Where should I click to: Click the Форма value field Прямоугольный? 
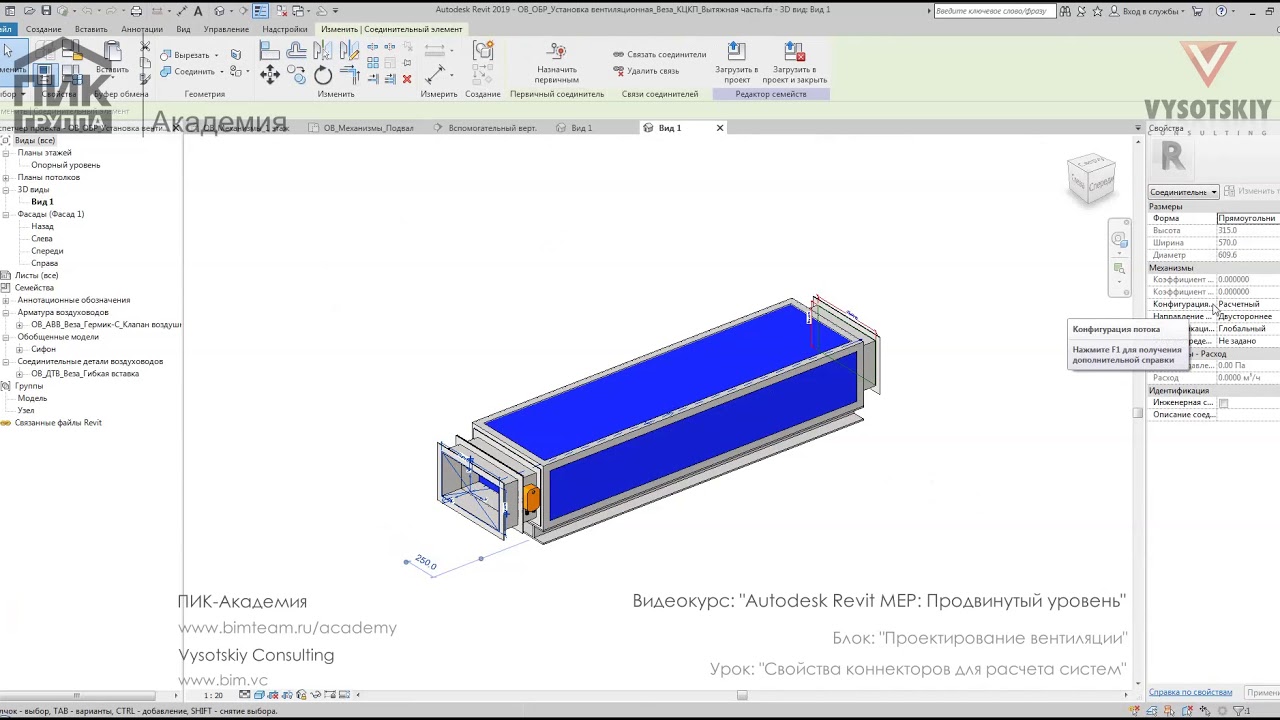pyautogui.click(x=1248, y=218)
